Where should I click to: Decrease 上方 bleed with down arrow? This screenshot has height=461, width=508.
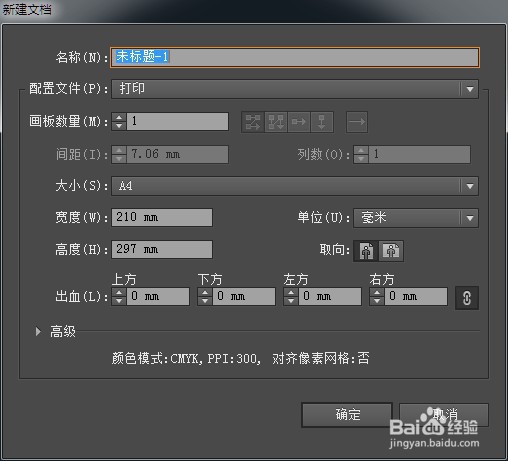click(119, 301)
